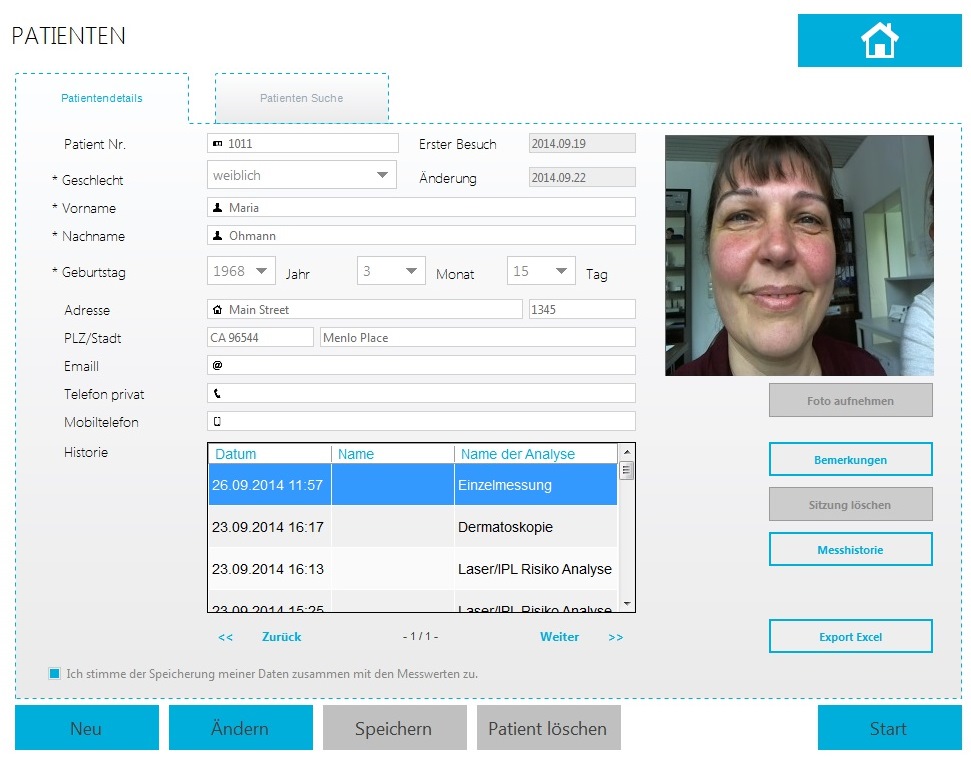Click the Nachname input field
Screen dimensions: 971x761
pos(421,235)
